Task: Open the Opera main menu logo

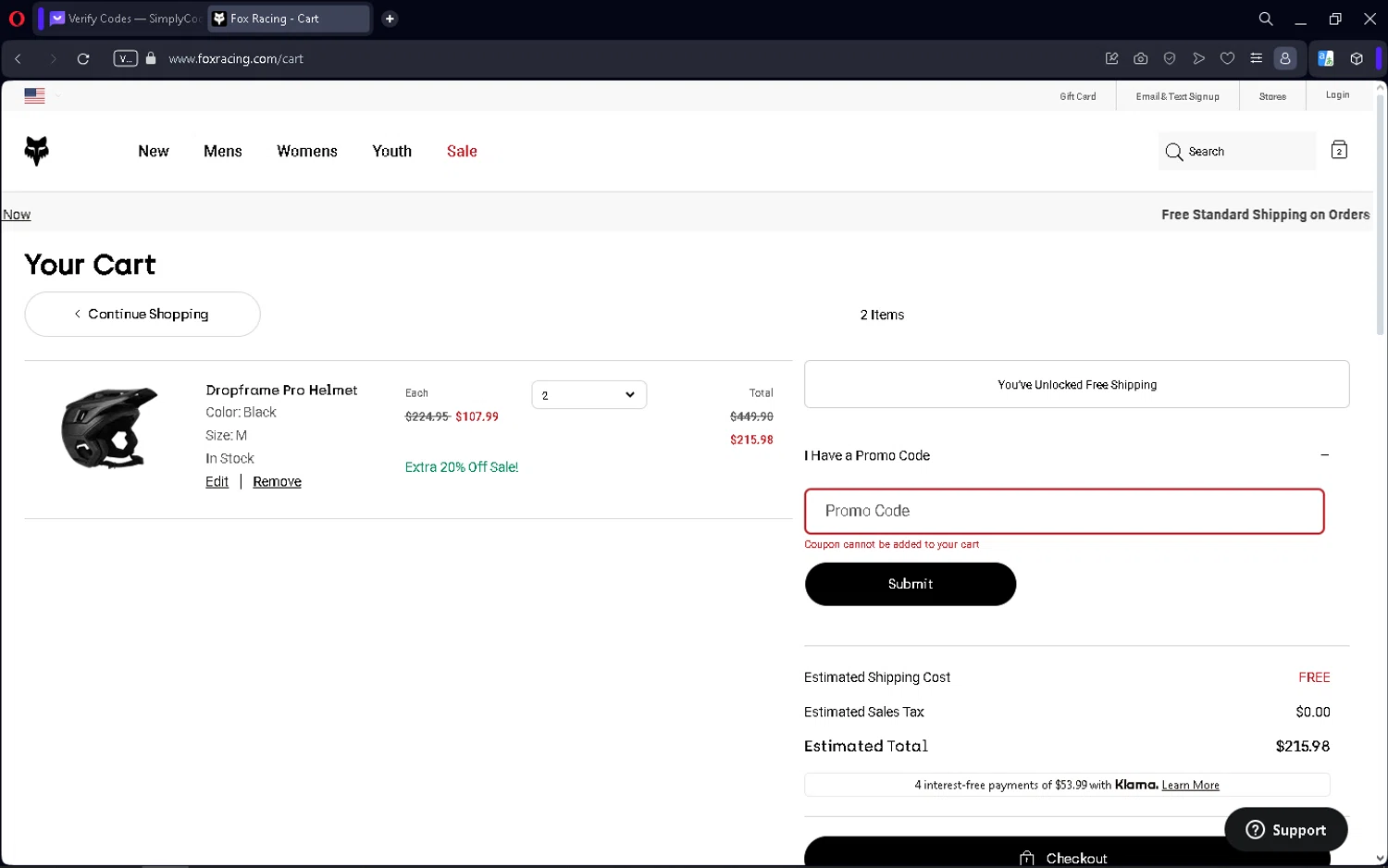Action: point(16,19)
